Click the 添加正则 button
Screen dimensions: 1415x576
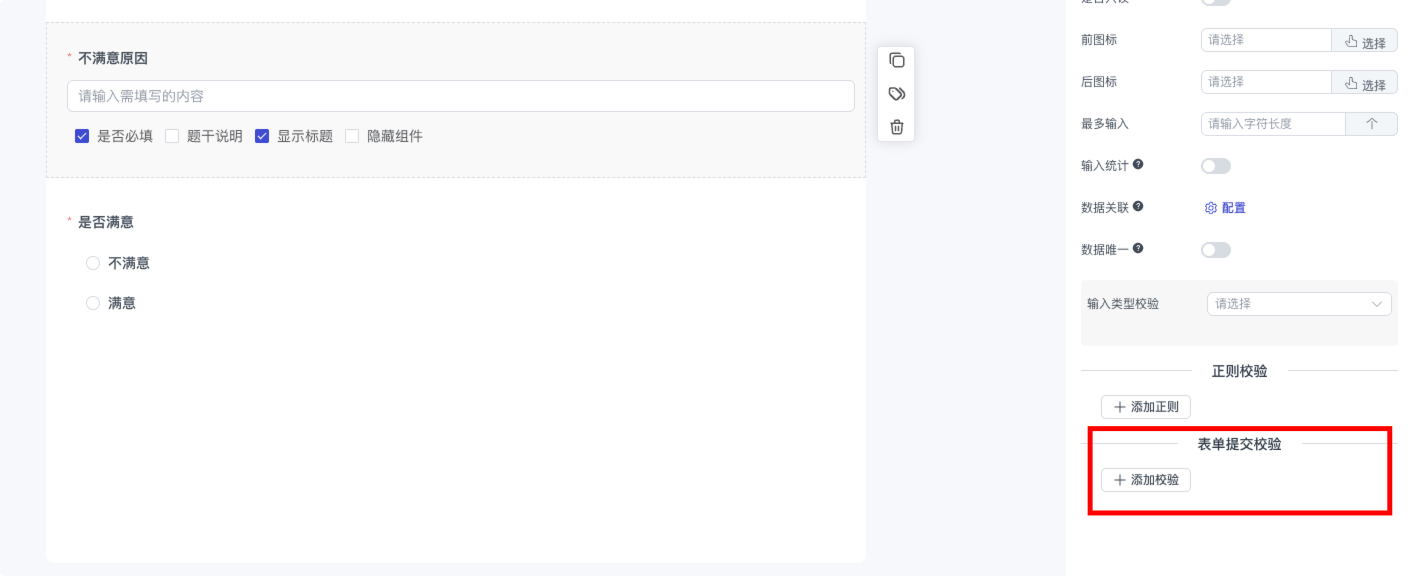(x=1145, y=407)
